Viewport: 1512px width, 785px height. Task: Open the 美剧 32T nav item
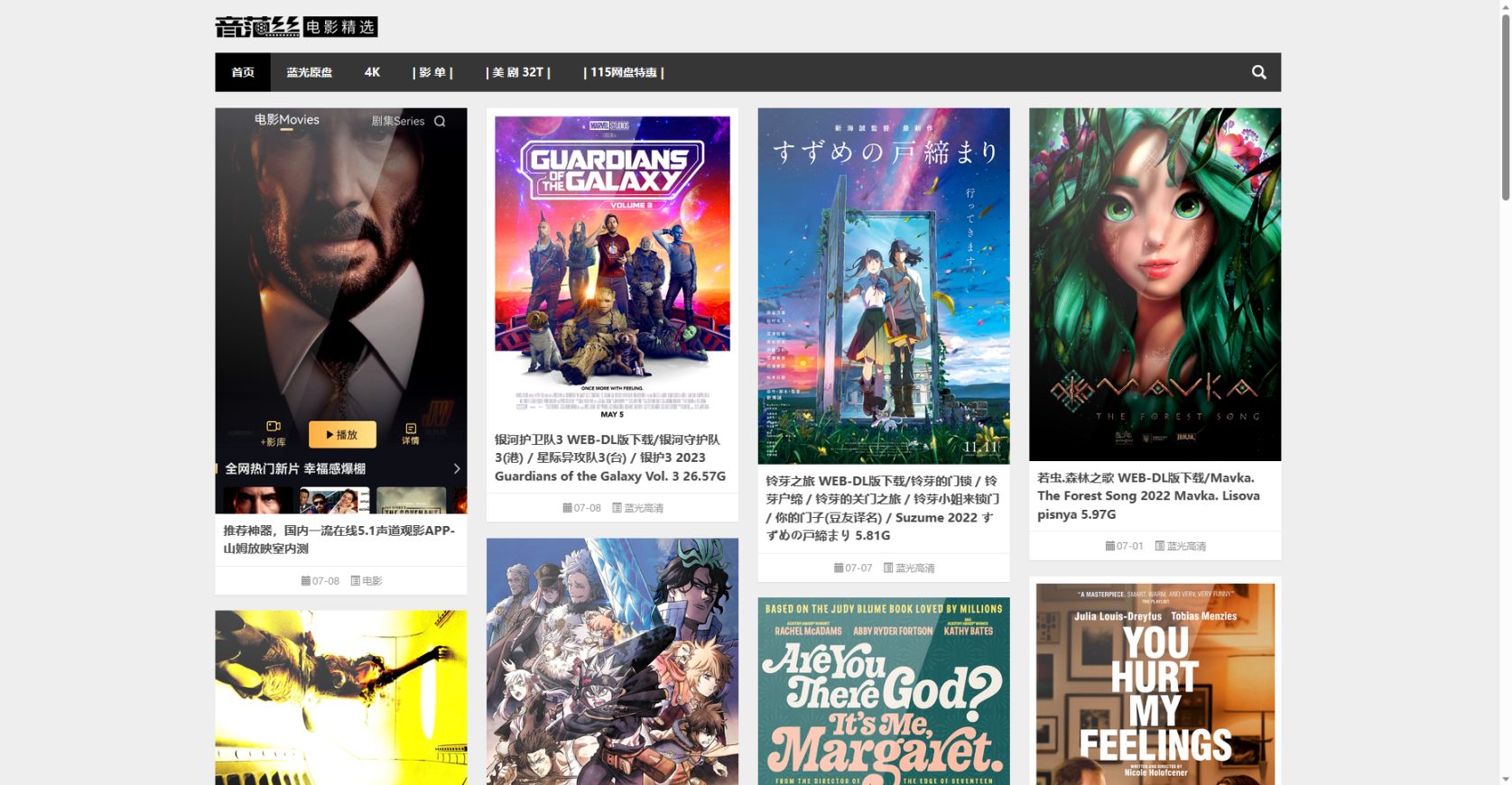(x=518, y=72)
